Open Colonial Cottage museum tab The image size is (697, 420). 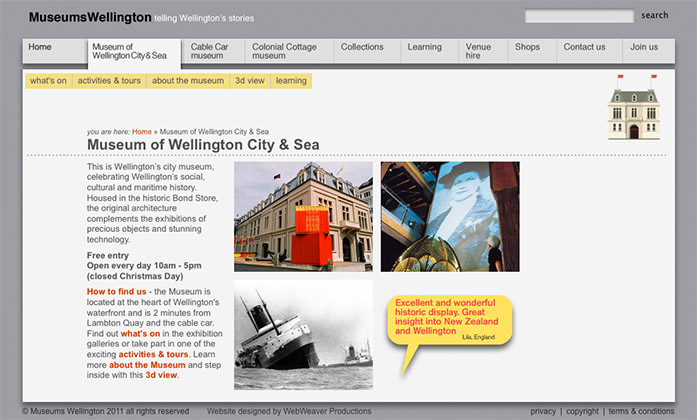(x=289, y=51)
